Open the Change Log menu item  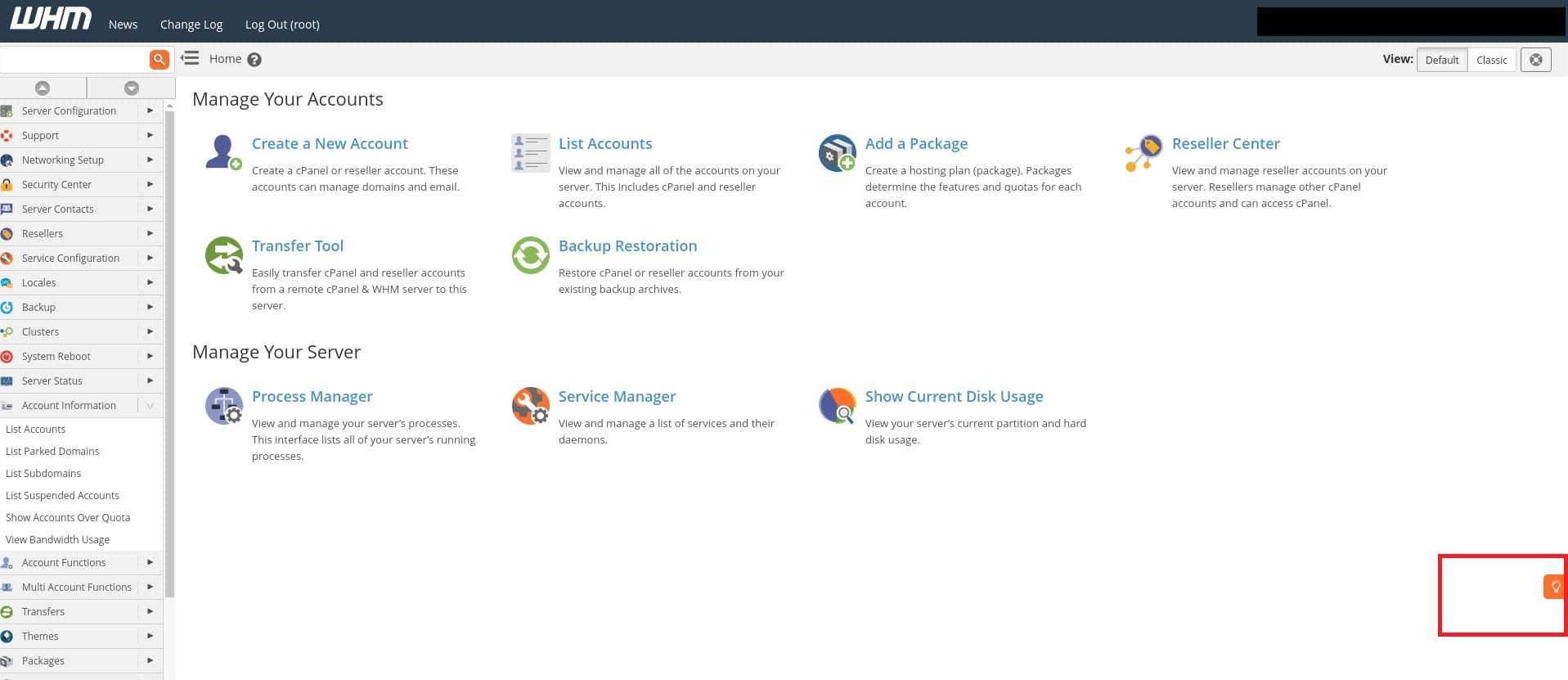[x=191, y=25]
